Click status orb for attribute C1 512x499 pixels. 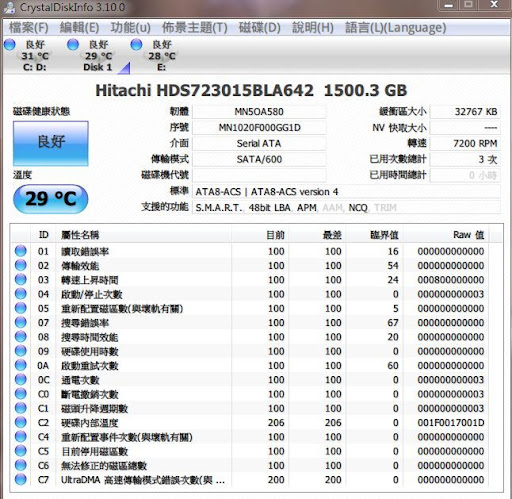click(x=21, y=408)
